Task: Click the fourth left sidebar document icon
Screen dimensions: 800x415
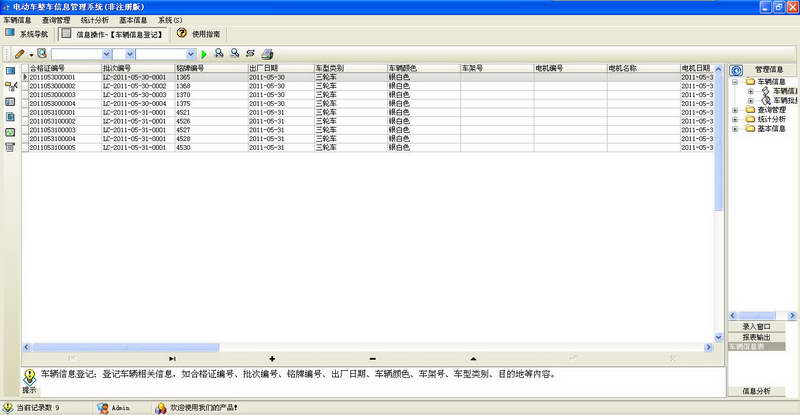Action: click(x=10, y=117)
